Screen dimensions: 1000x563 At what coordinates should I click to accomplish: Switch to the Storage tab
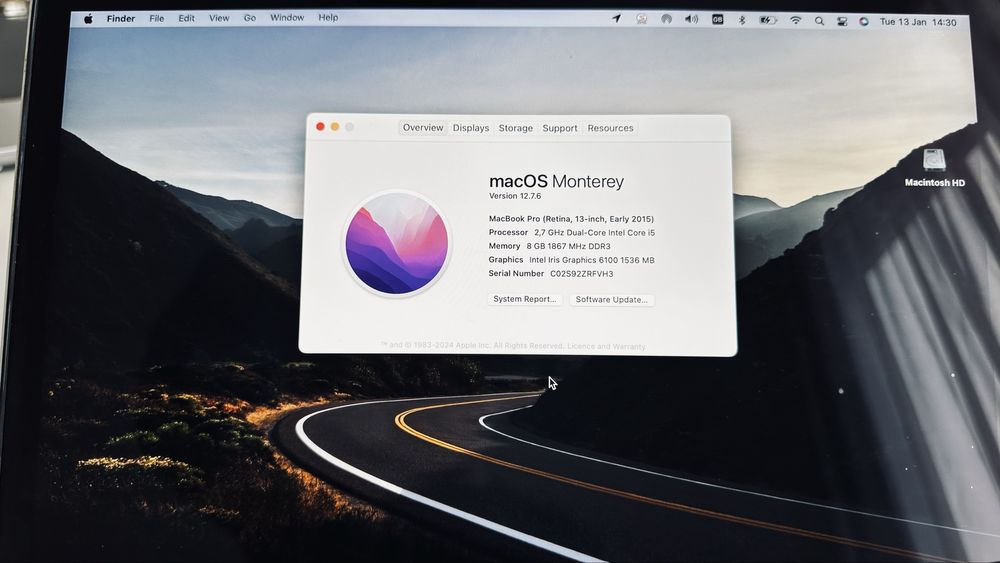coord(515,128)
